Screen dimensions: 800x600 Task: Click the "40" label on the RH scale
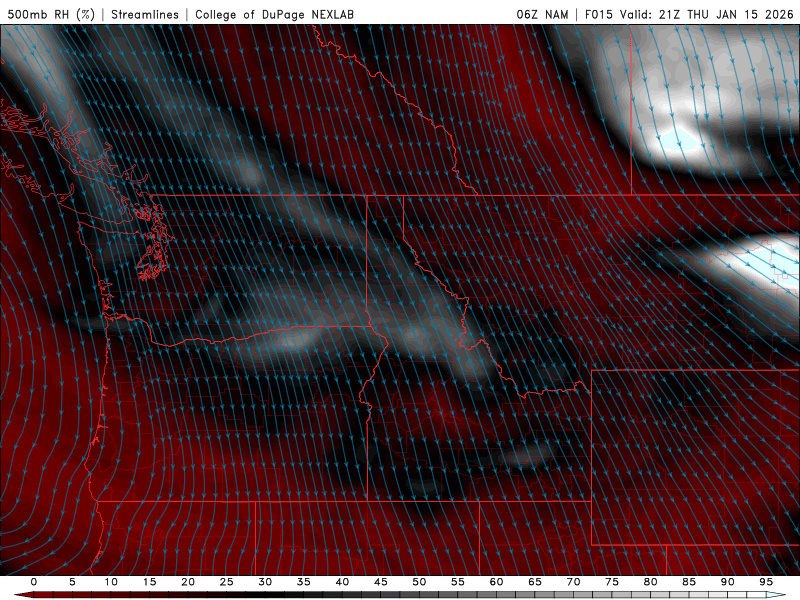coord(342,582)
